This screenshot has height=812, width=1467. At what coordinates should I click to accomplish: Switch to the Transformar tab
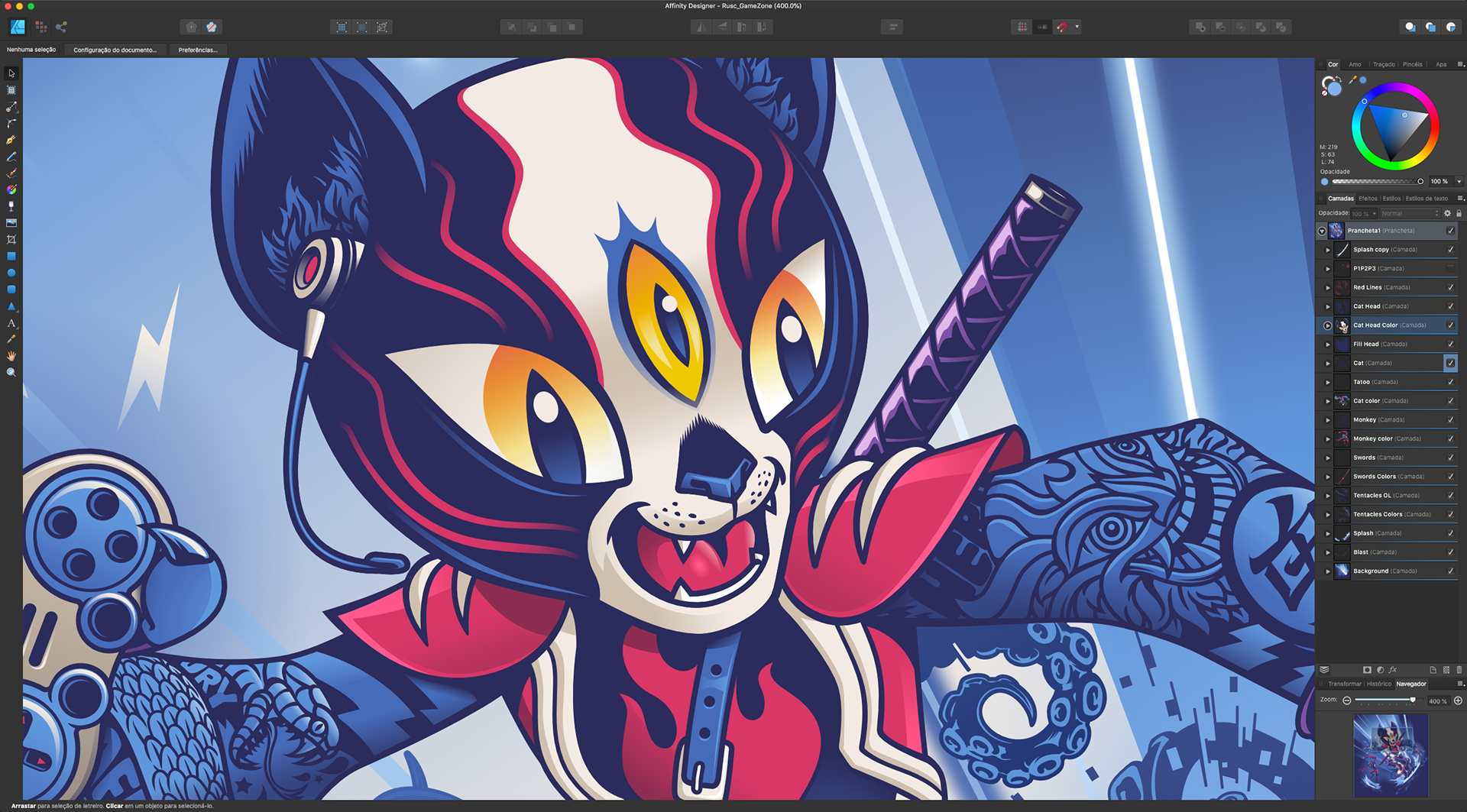coord(1345,684)
